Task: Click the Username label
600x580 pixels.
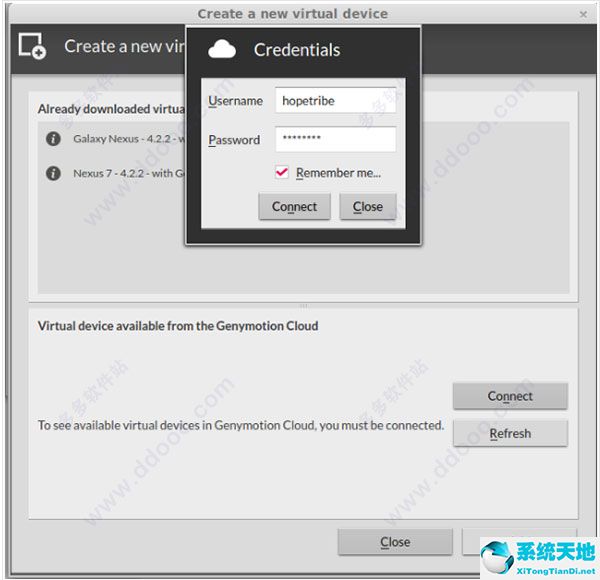Action: (x=235, y=101)
